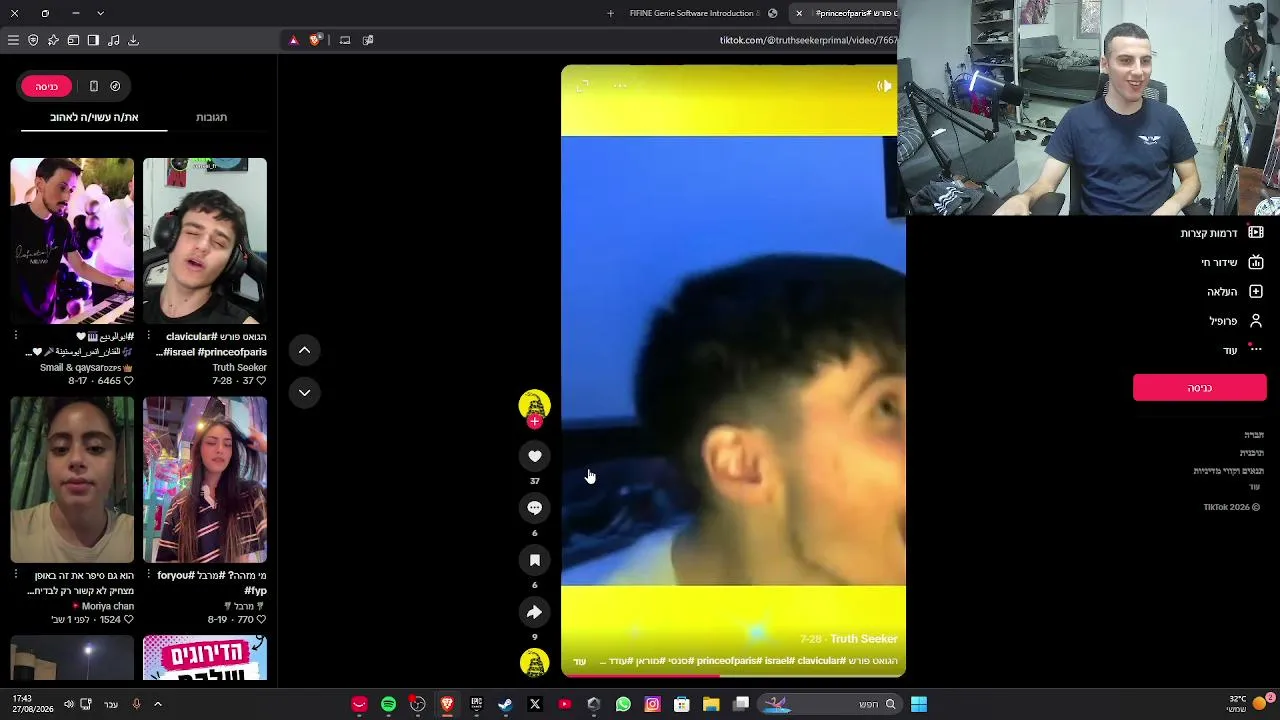Screen dimensions: 1280x720
Task: Toggle the browser sidebar panel
Action: 93,40
